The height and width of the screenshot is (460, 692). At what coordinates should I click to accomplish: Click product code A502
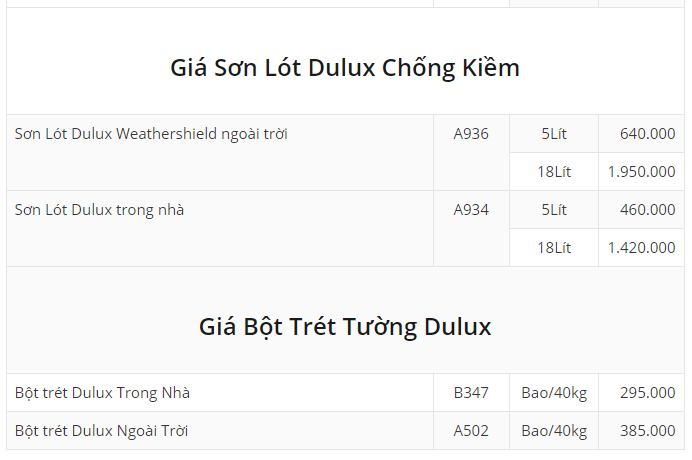(471, 431)
